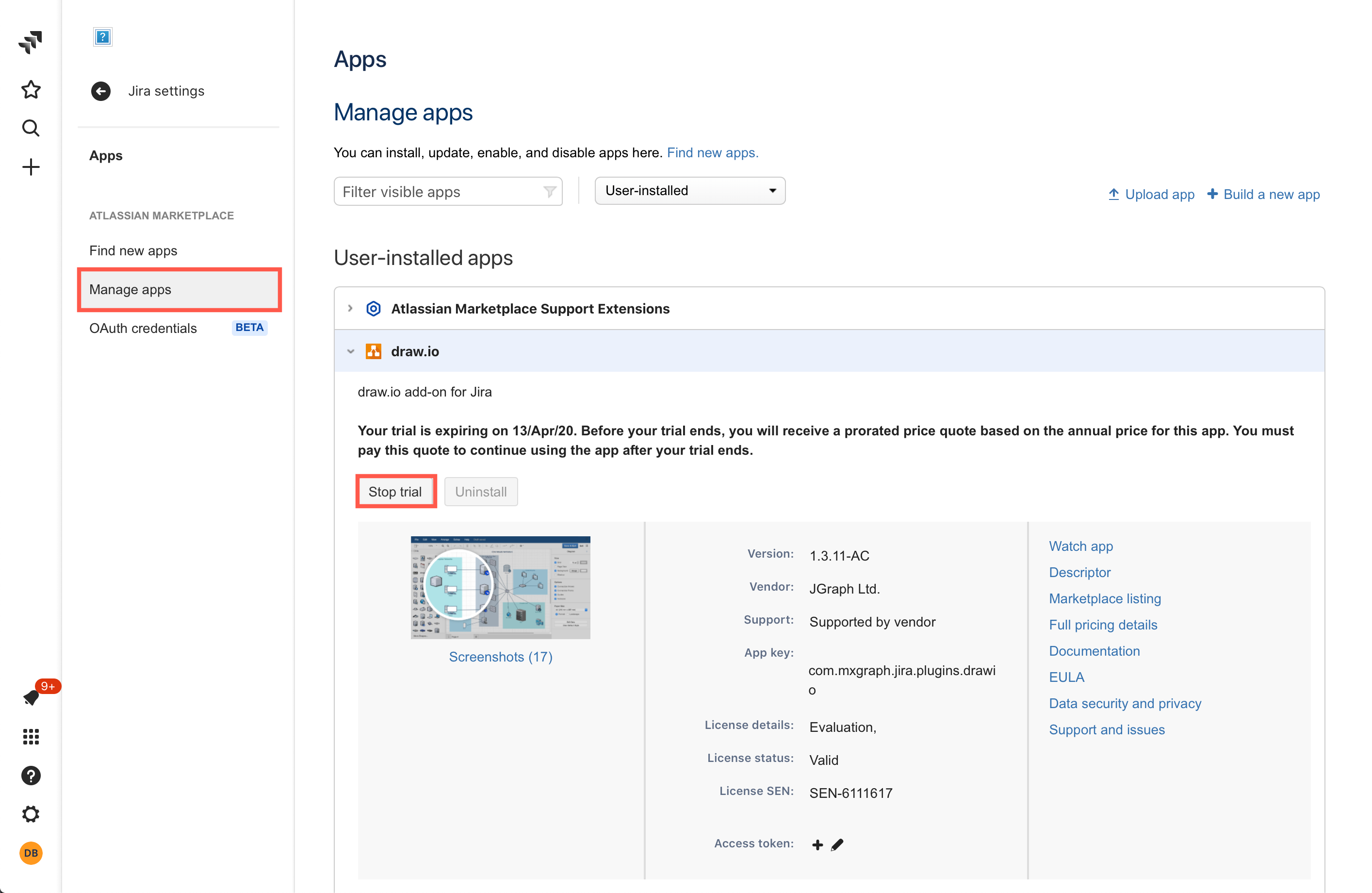Select the starred items icon
Screen dimensions: 1372x893
pyautogui.click(x=31, y=89)
